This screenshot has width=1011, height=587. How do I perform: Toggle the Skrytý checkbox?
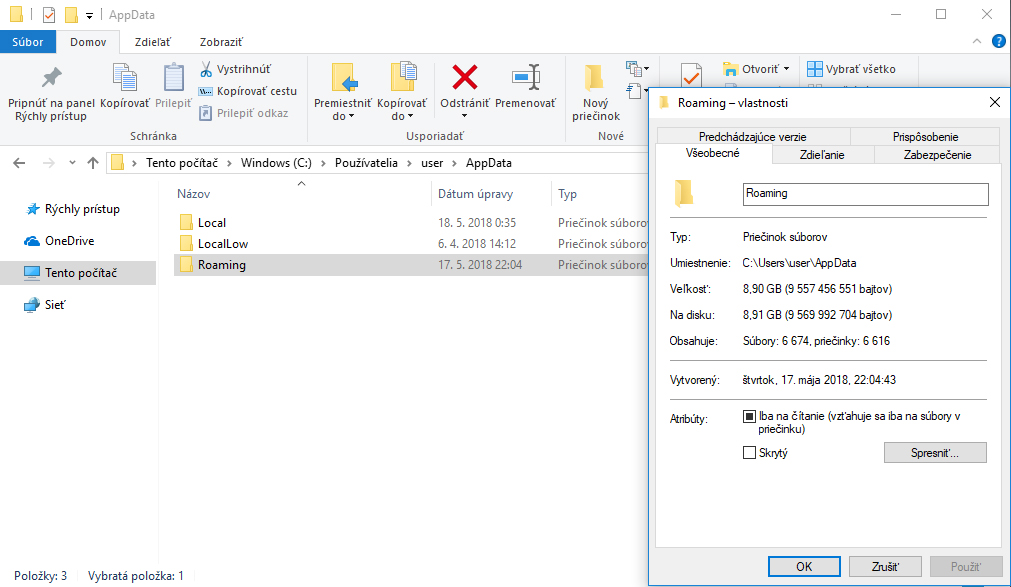pos(749,453)
